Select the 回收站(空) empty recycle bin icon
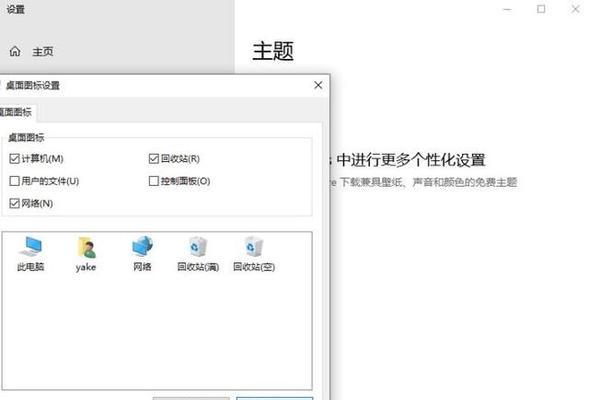The height and width of the screenshot is (400, 589). pyautogui.click(x=254, y=253)
